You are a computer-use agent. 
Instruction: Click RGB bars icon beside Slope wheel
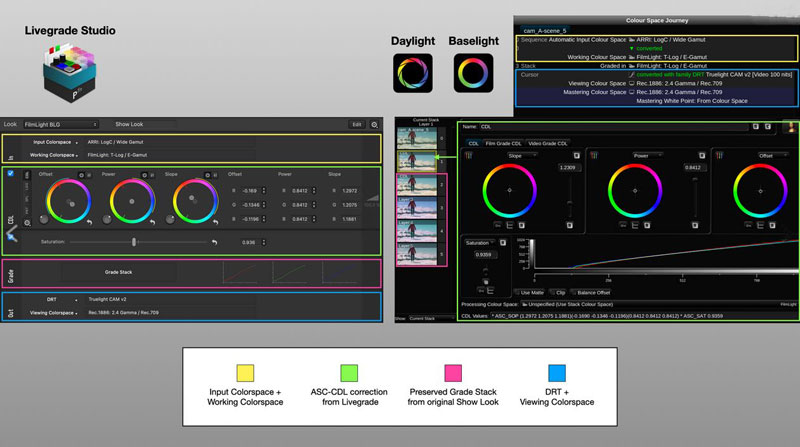point(468,156)
